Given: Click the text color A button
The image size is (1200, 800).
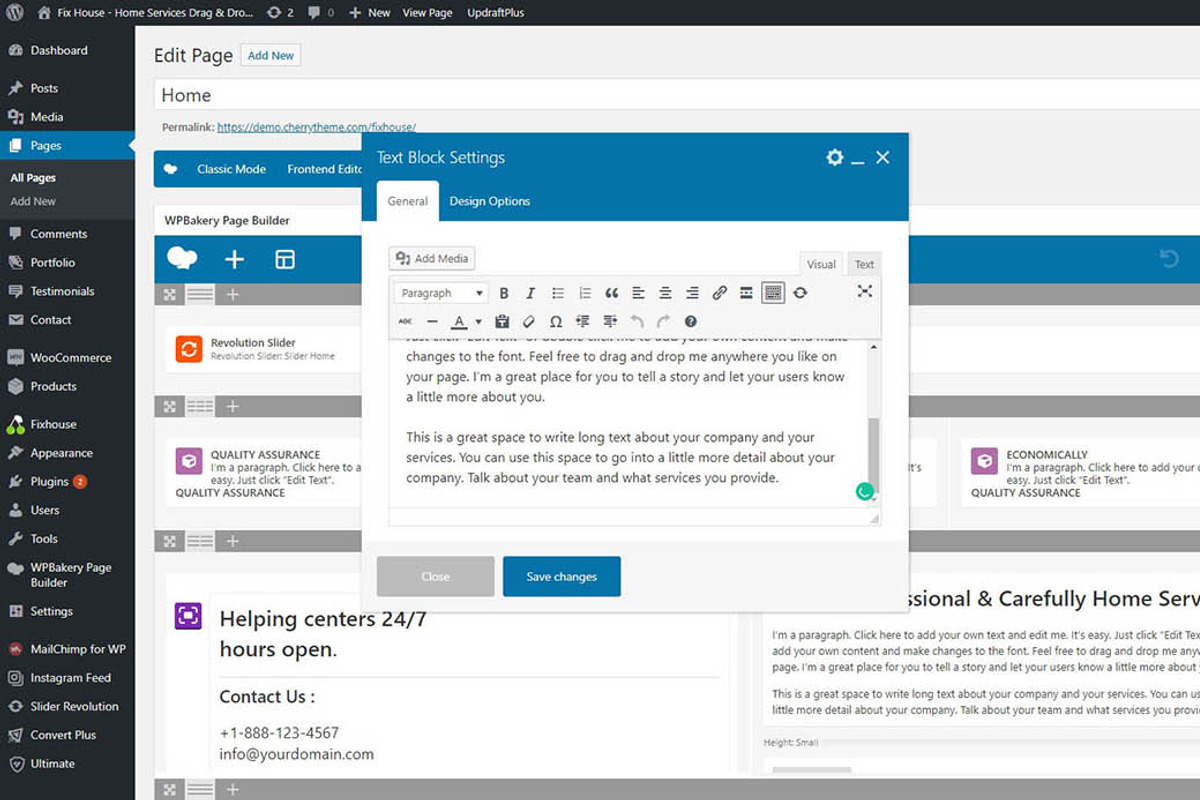Looking at the screenshot, I should (459, 321).
